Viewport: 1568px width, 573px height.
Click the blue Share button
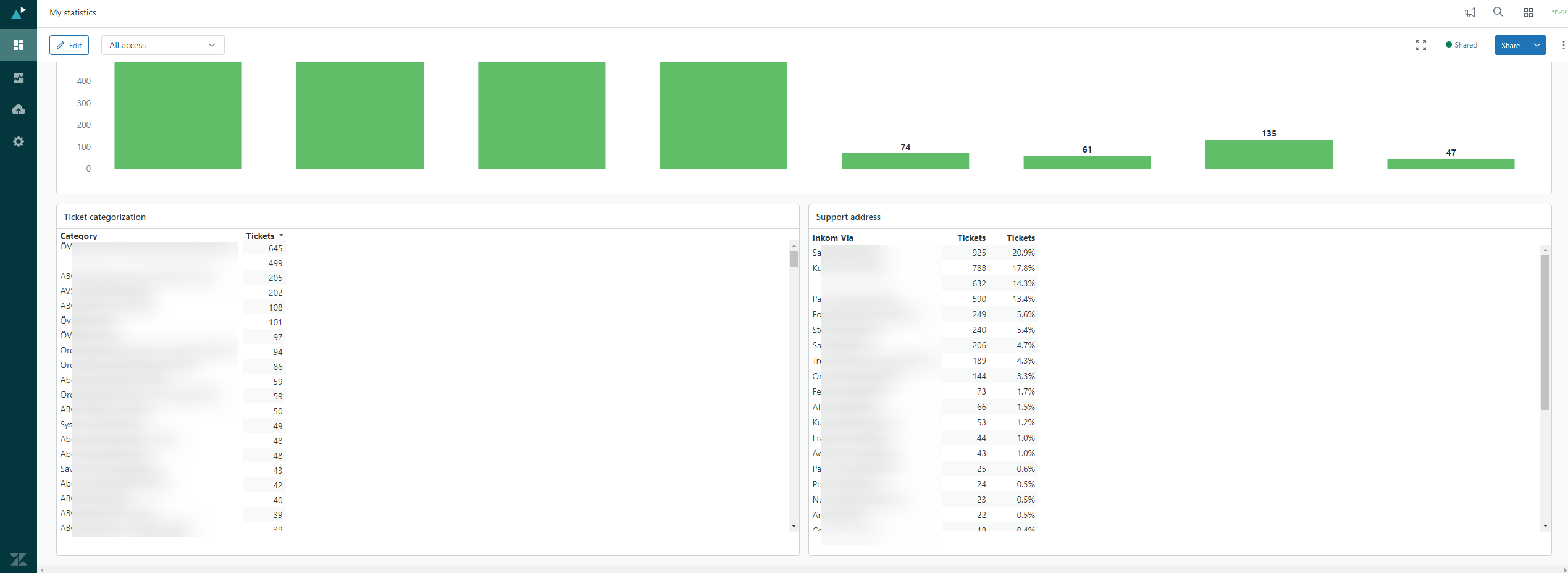click(x=1510, y=45)
